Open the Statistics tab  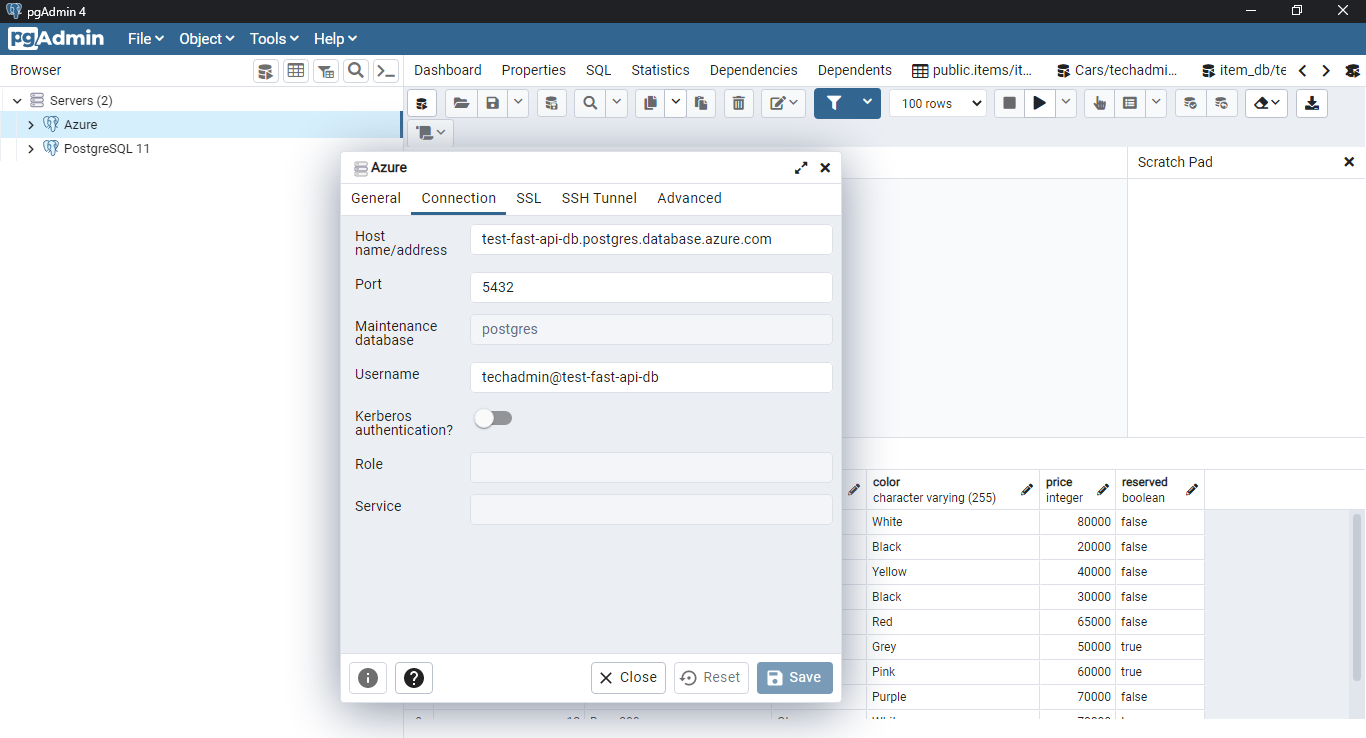coord(660,70)
